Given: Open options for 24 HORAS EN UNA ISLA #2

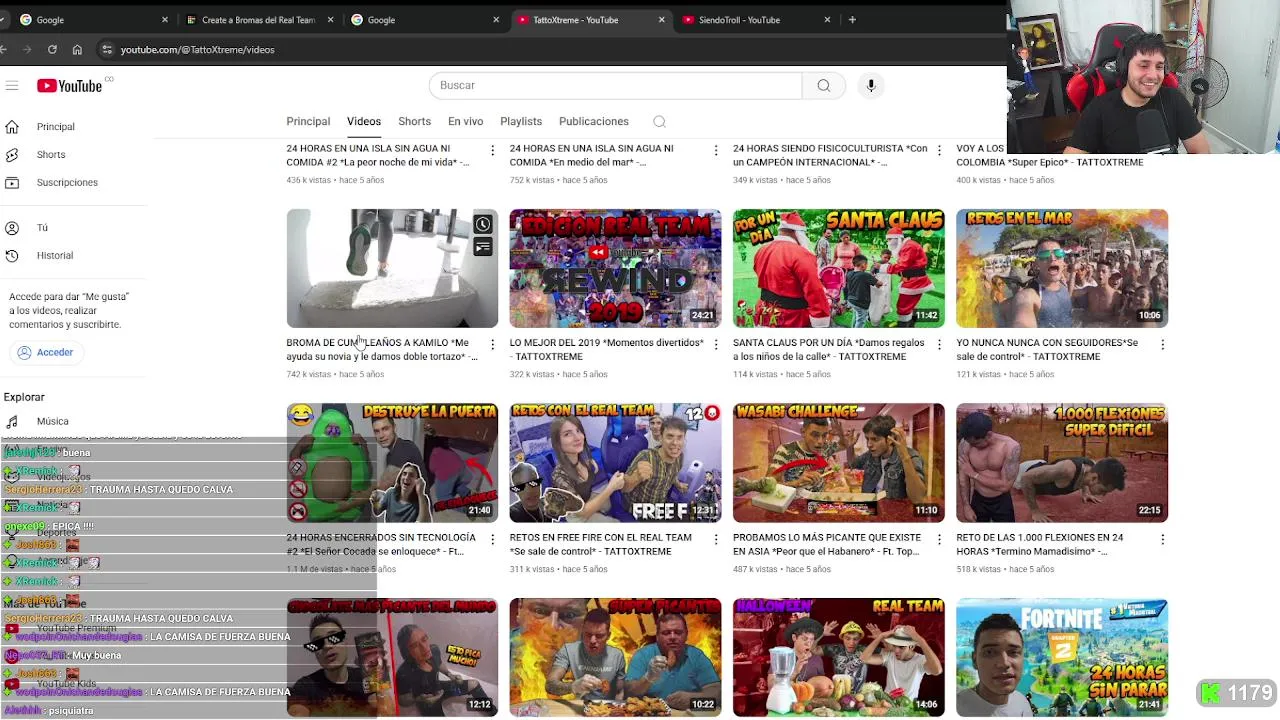Looking at the screenshot, I should point(492,150).
